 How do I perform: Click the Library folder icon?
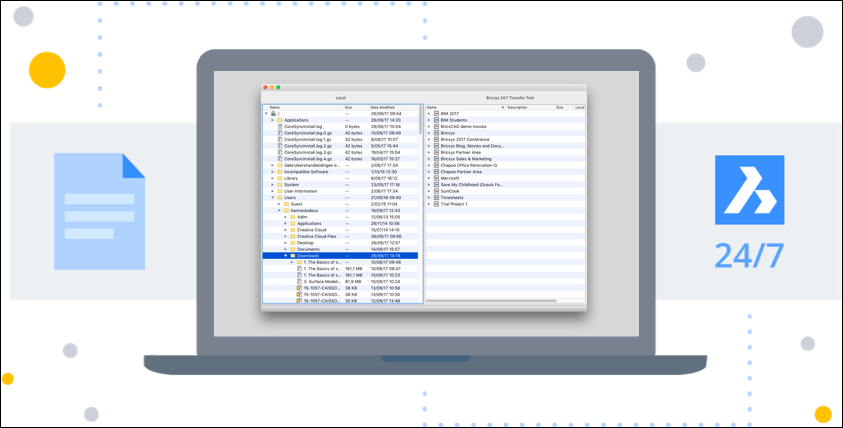pyautogui.click(x=280, y=178)
